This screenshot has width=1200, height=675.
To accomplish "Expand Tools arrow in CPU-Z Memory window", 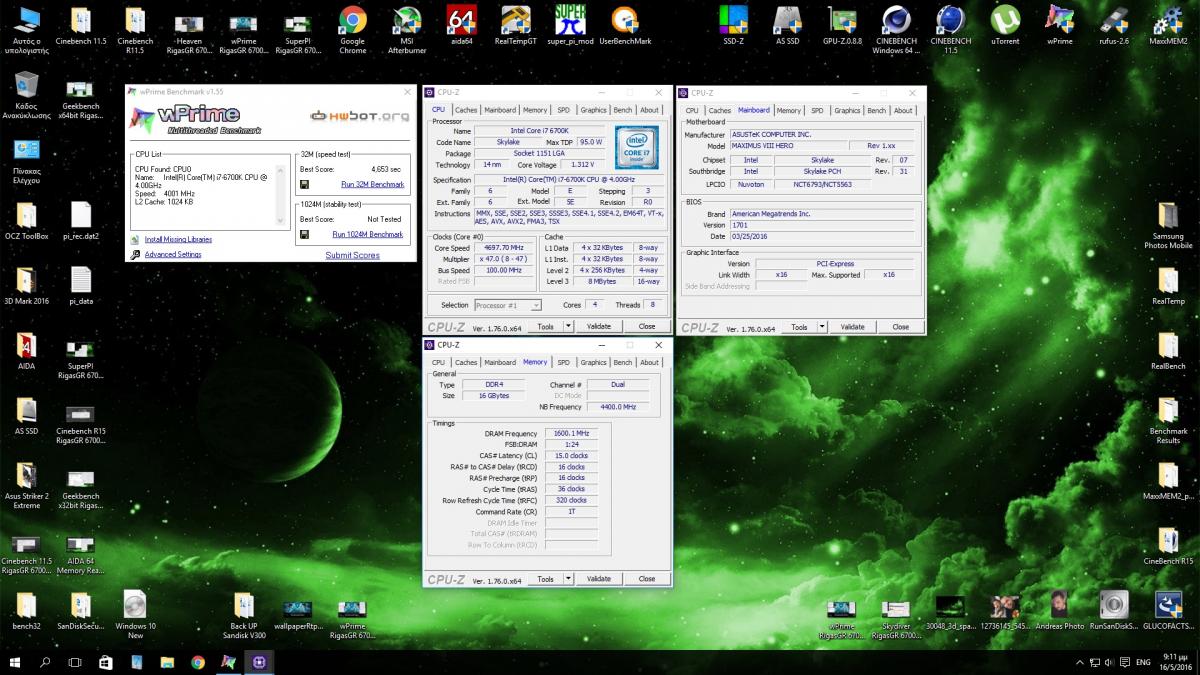I will (569, 579).
